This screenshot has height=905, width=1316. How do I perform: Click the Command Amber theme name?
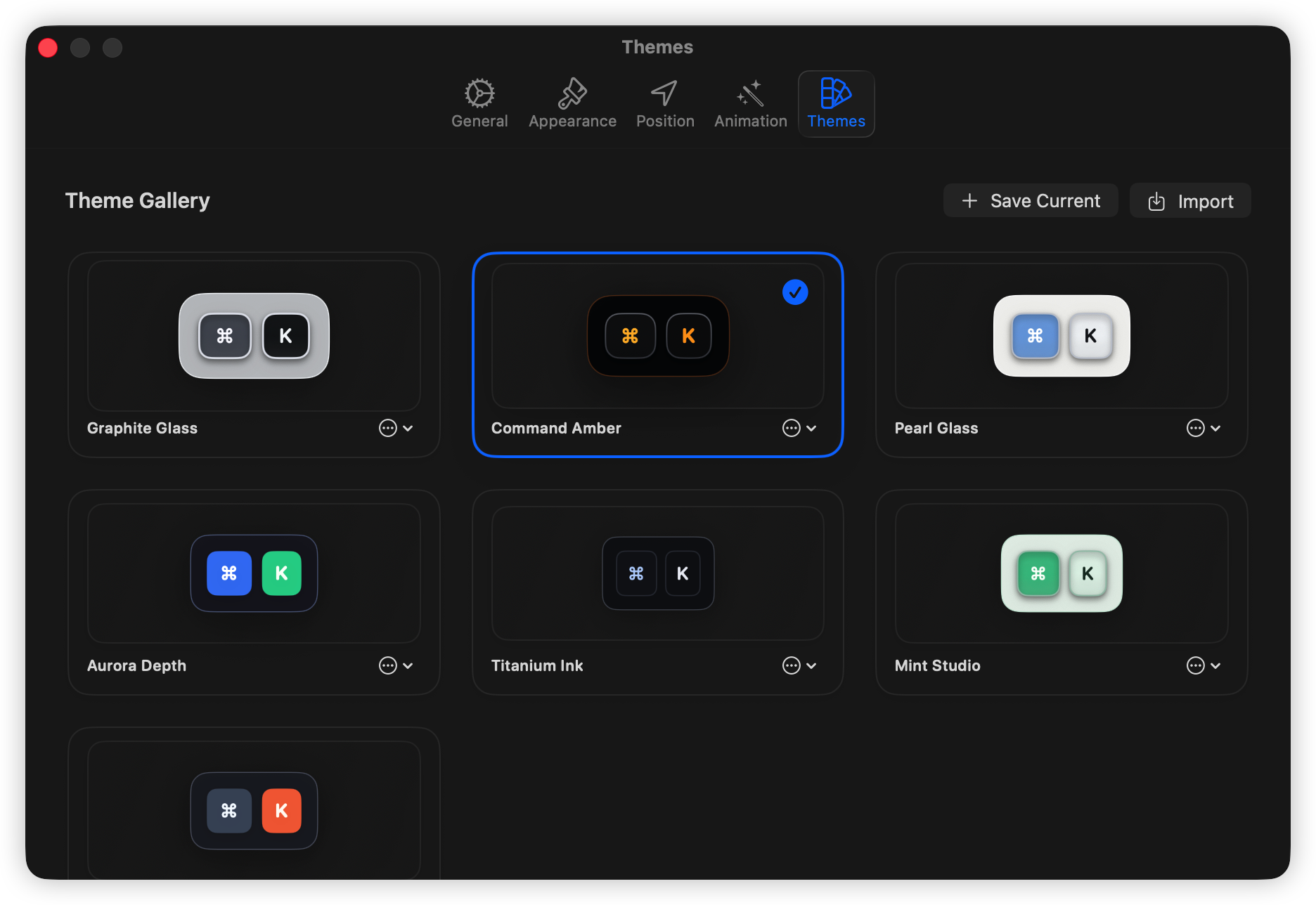tap(556, 428)
